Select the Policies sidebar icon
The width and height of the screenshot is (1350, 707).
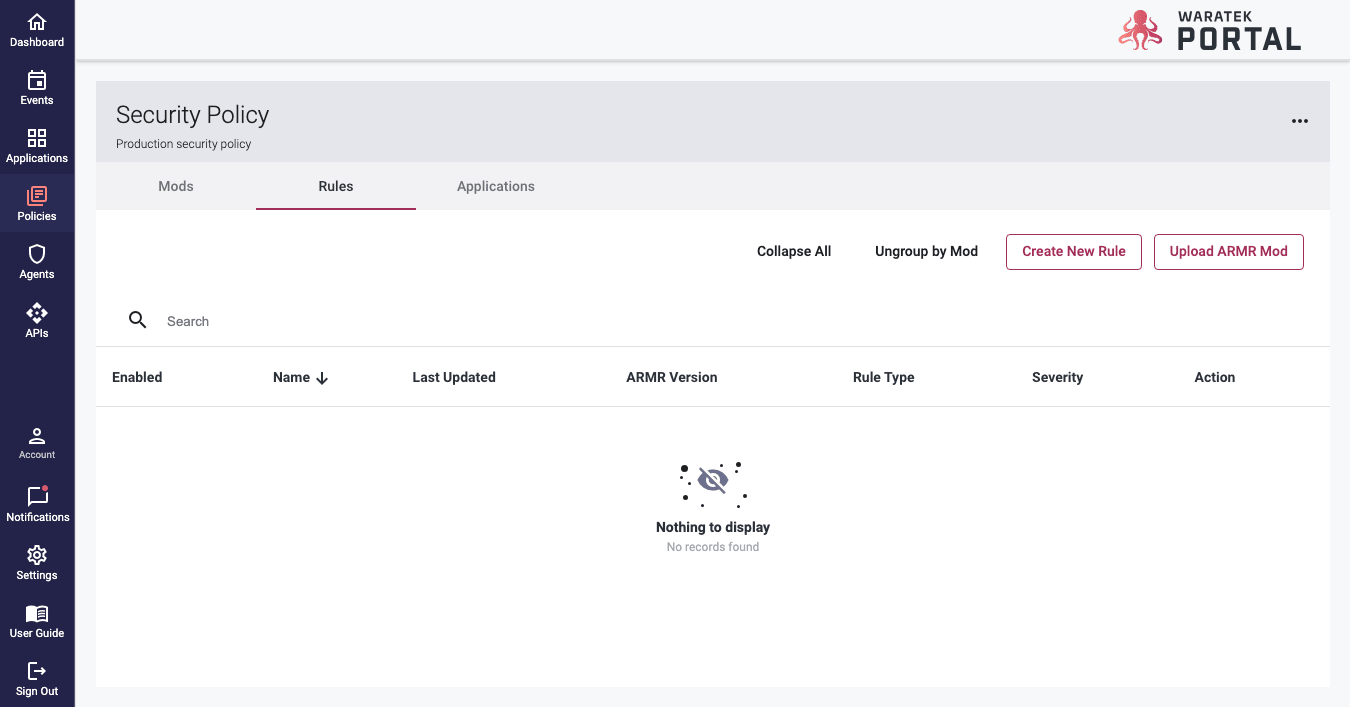[37, 197]
